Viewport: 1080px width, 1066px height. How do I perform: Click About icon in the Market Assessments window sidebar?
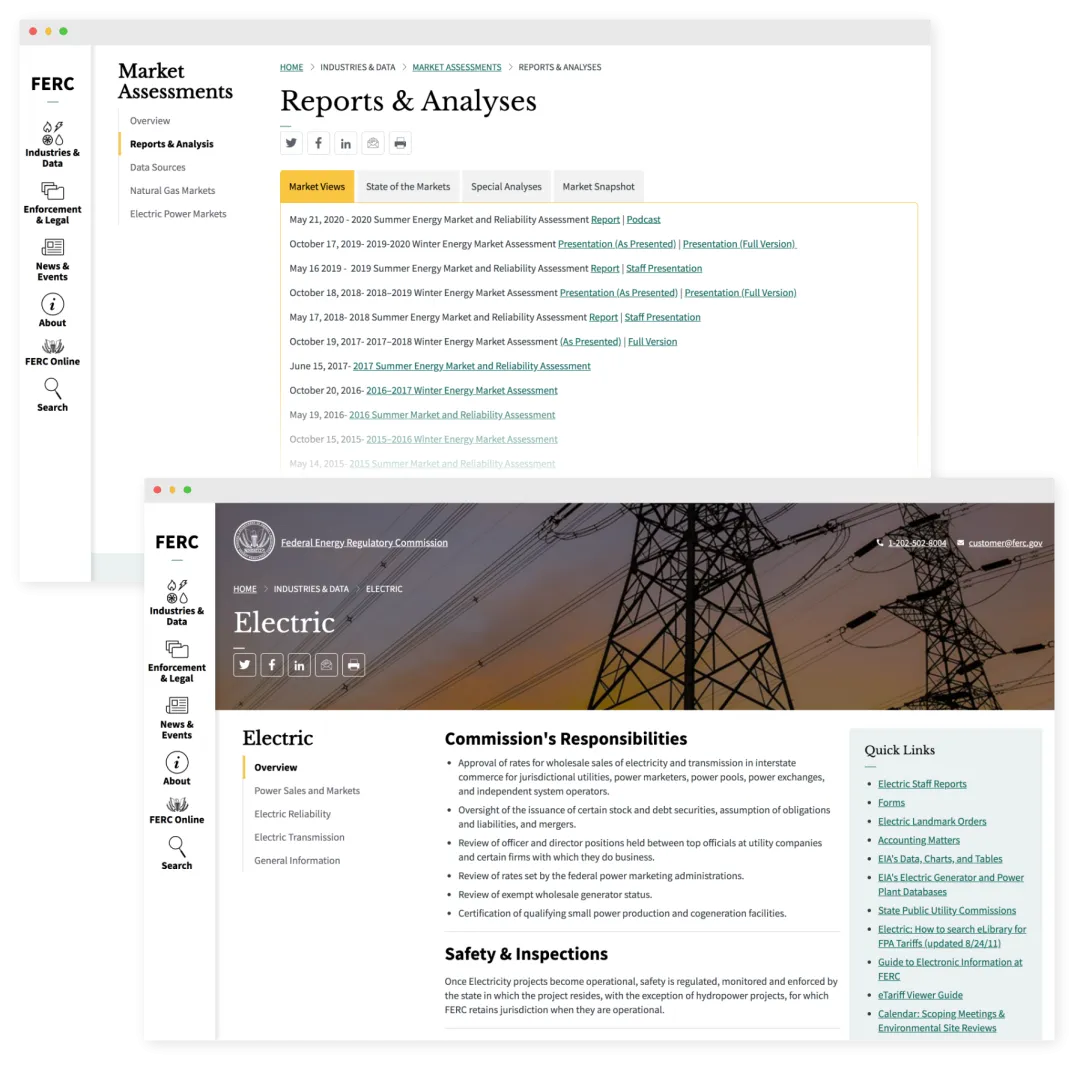(53, 311)
